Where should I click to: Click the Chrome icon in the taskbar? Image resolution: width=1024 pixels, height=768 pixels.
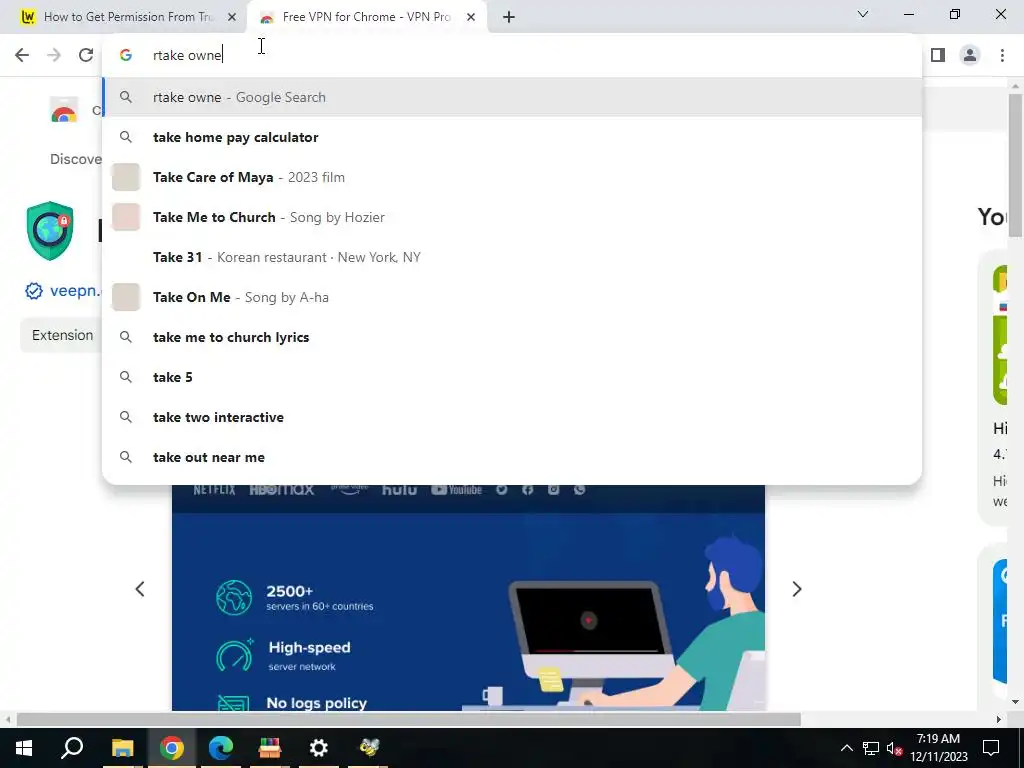172,748
